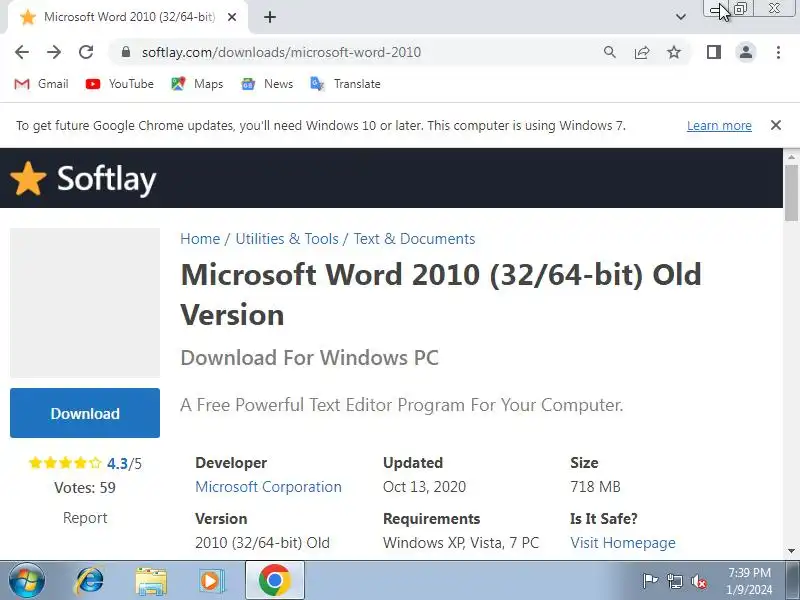
Task: Go to the Home breadcrumb
Action: pos(200,239)
